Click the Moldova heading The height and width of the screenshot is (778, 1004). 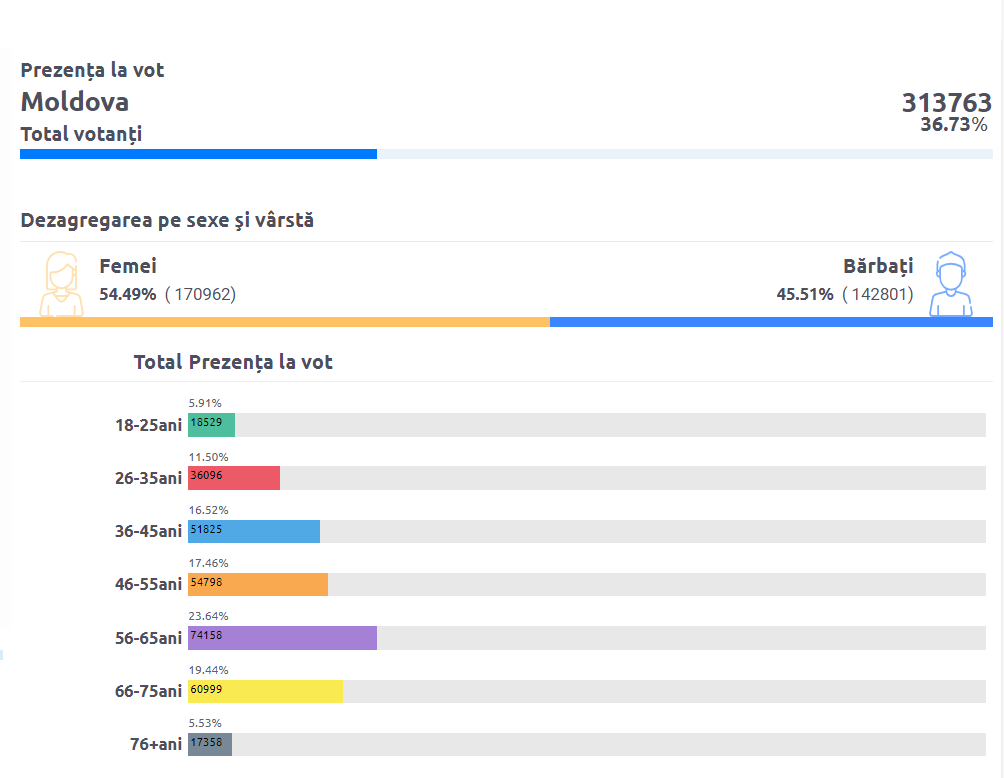point(75,102)
